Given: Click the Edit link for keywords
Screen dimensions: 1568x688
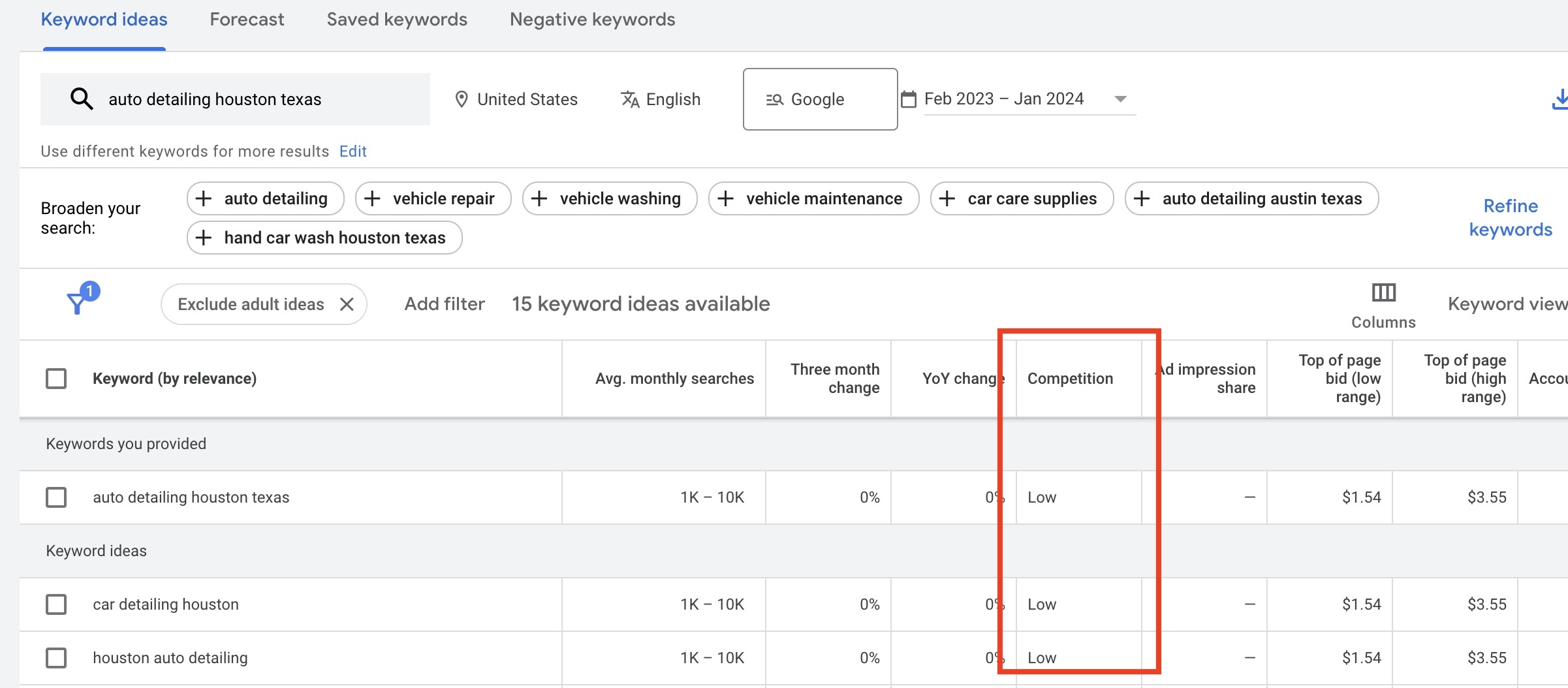Looking at the screenshot, I should tap(353, 151).
